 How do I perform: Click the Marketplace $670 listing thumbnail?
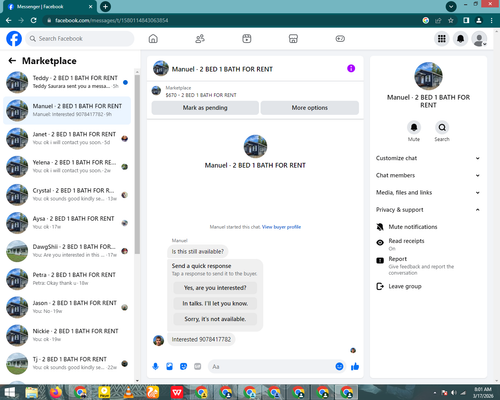[x=156, y=90]
